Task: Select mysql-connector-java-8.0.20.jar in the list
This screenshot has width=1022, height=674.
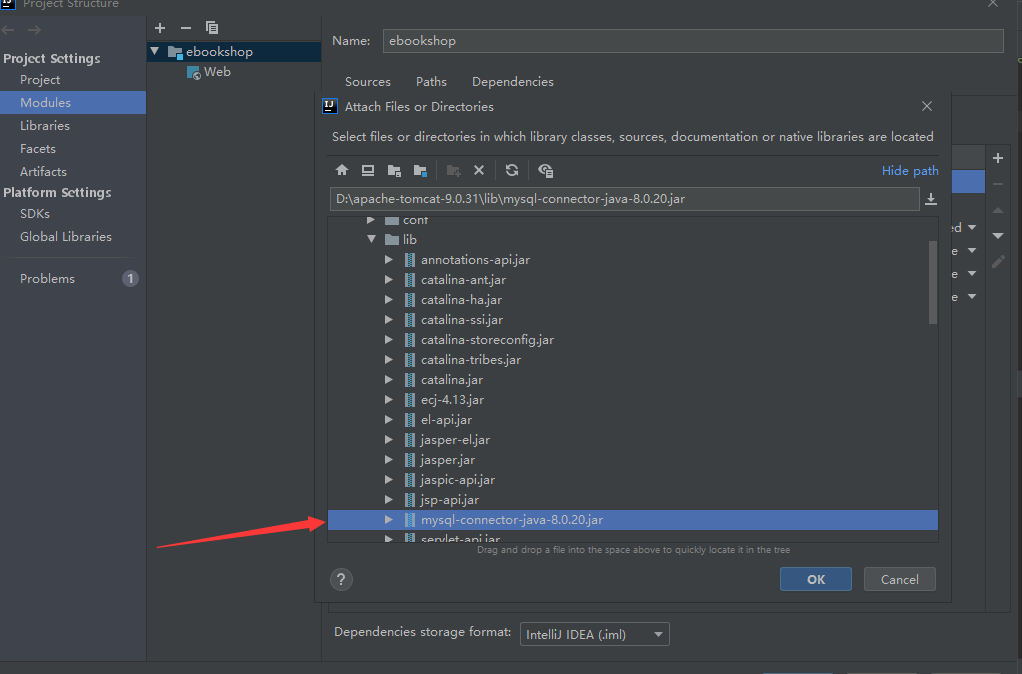Action: click(510, 520)
